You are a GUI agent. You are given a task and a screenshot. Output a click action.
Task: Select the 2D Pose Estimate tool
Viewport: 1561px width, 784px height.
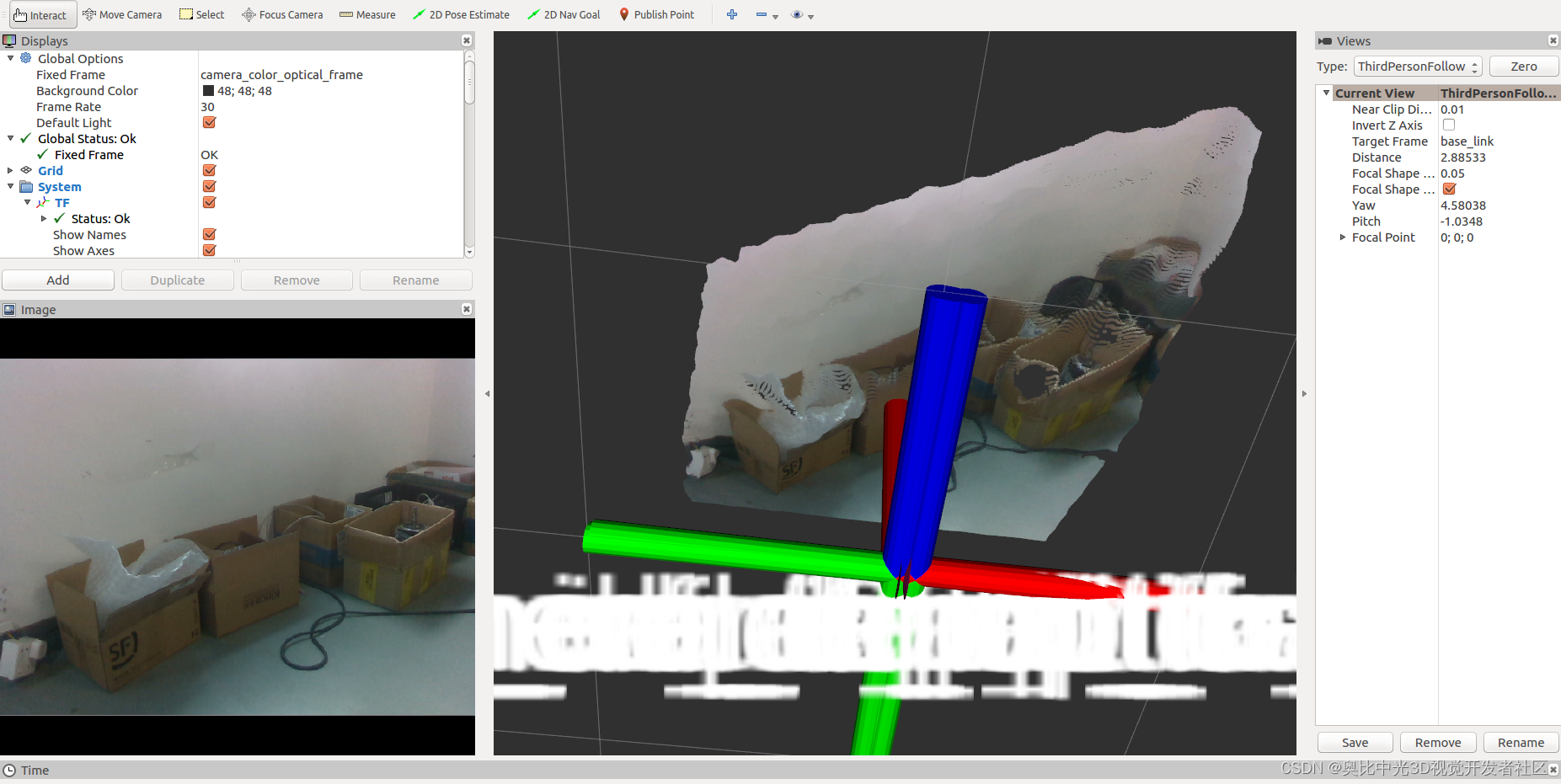pos(461,15)
